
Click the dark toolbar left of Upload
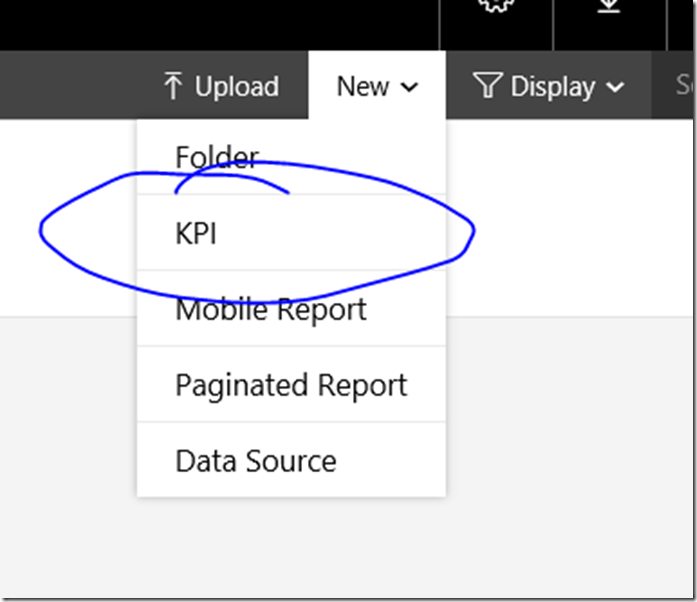pos(70,87)
